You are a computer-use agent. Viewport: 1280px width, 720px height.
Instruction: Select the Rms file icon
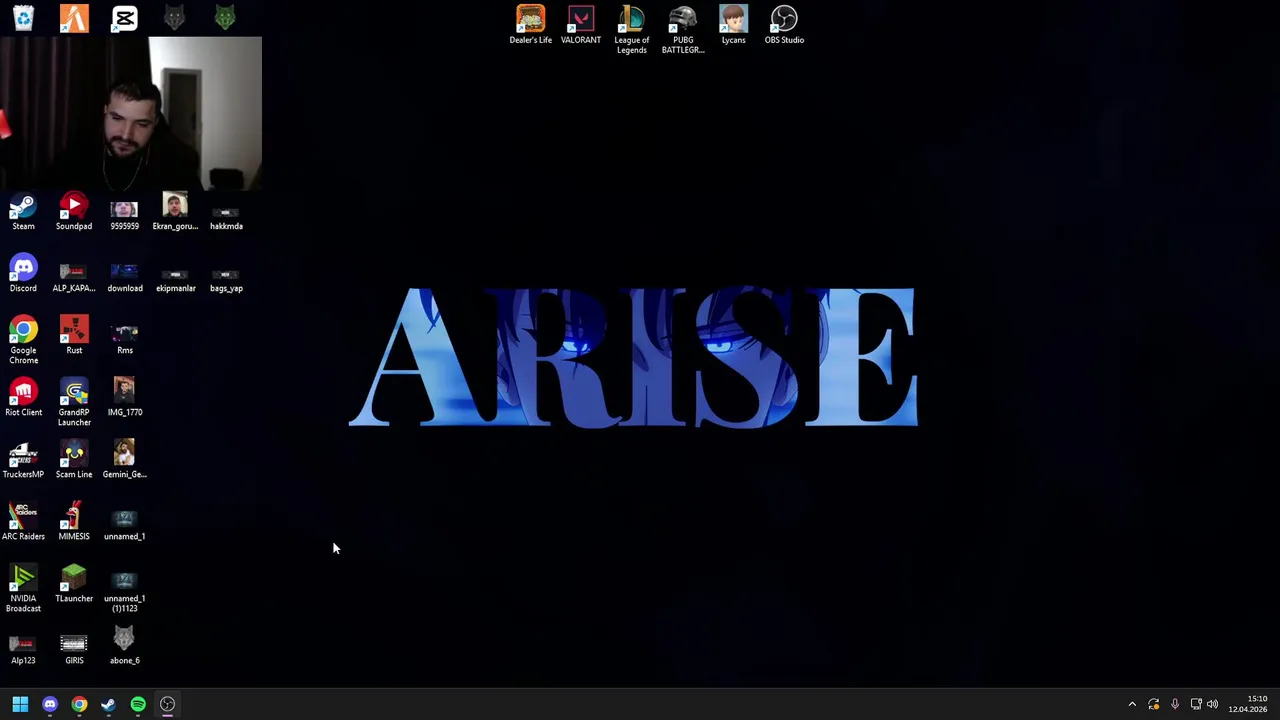tap(125, 339)
